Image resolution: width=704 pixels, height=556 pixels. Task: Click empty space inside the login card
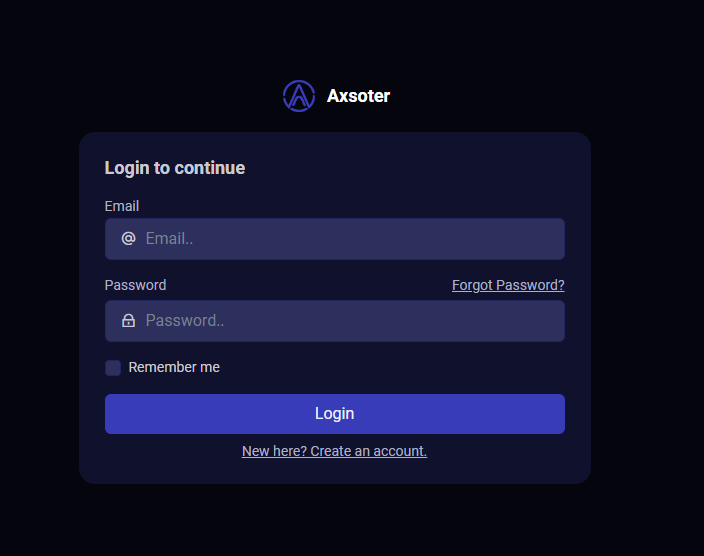tap(404, 171)
